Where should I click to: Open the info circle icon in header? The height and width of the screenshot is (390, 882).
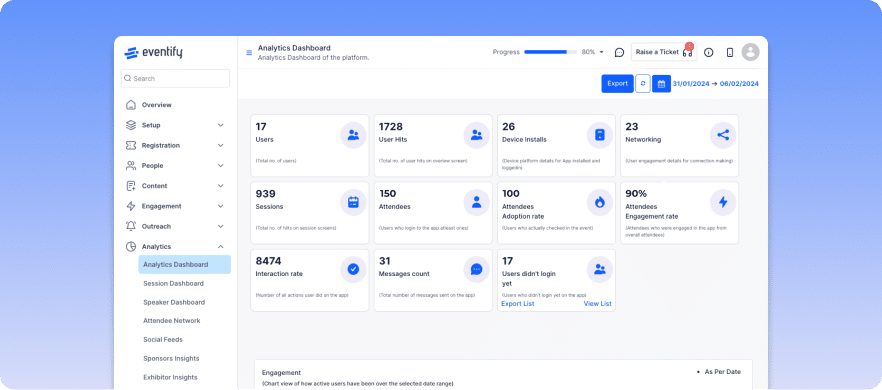(x=709, y=52)
